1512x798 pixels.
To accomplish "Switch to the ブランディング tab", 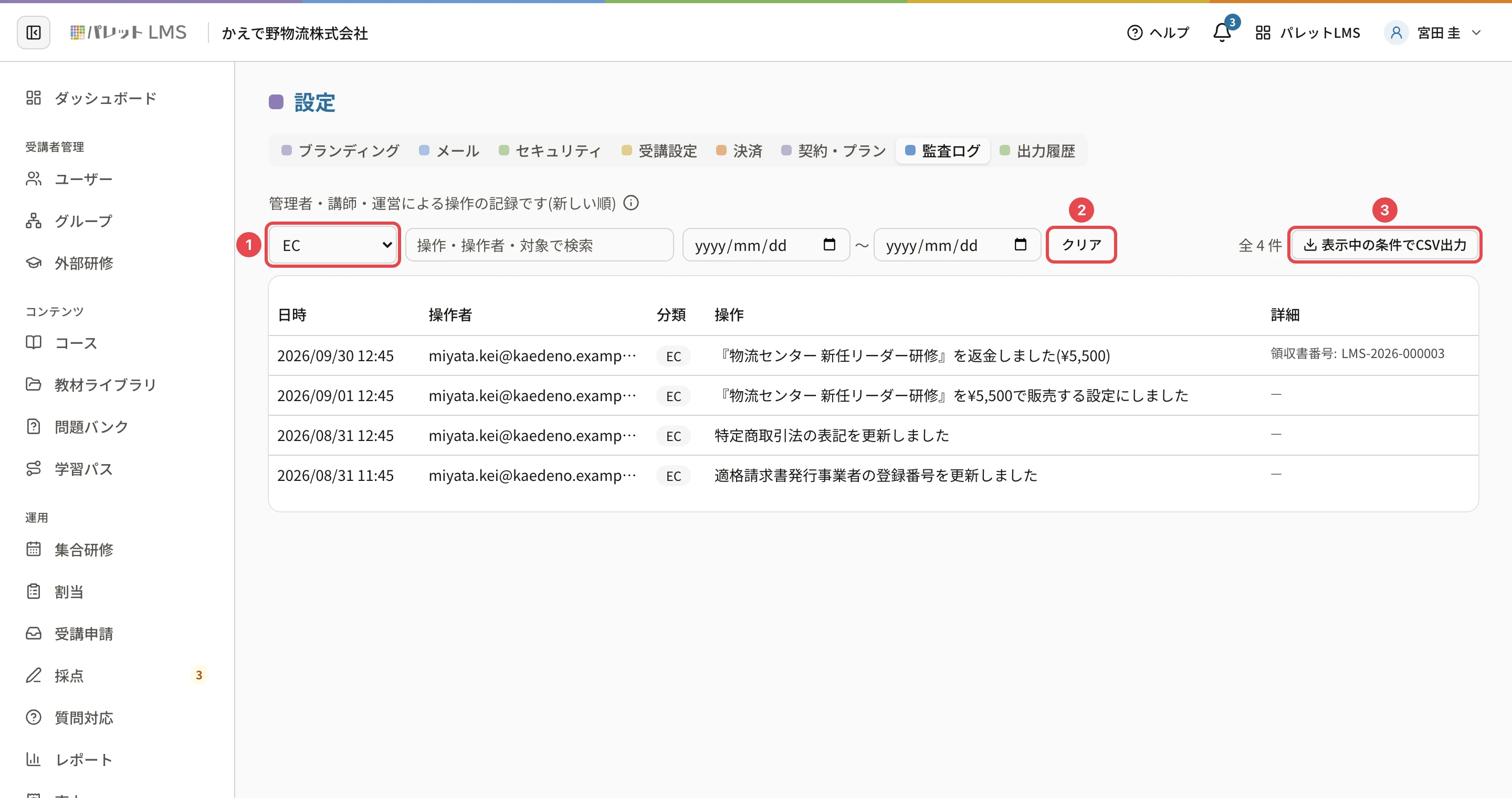I will click(340, 151).
